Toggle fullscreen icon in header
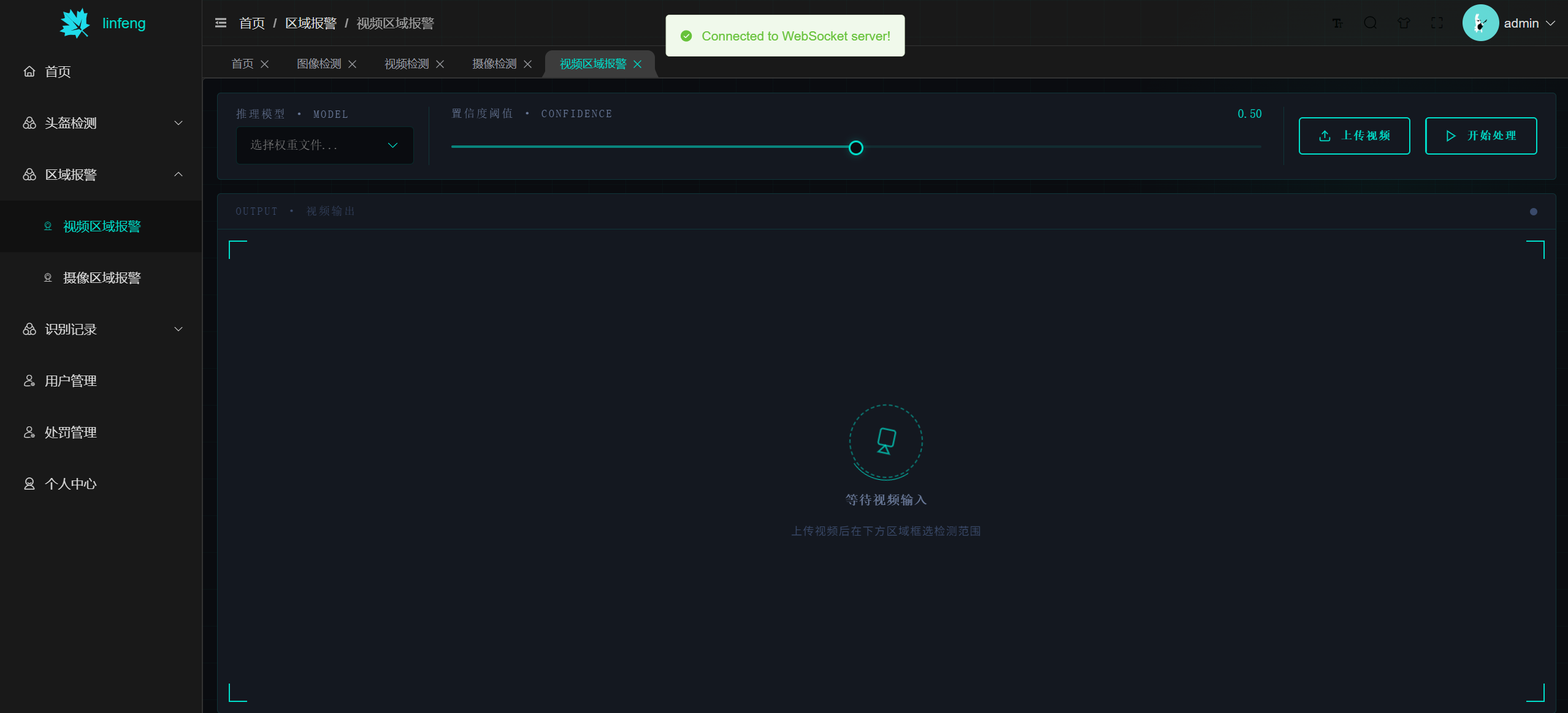This screenshot has width=1568, height=713. pos(1437,23)
